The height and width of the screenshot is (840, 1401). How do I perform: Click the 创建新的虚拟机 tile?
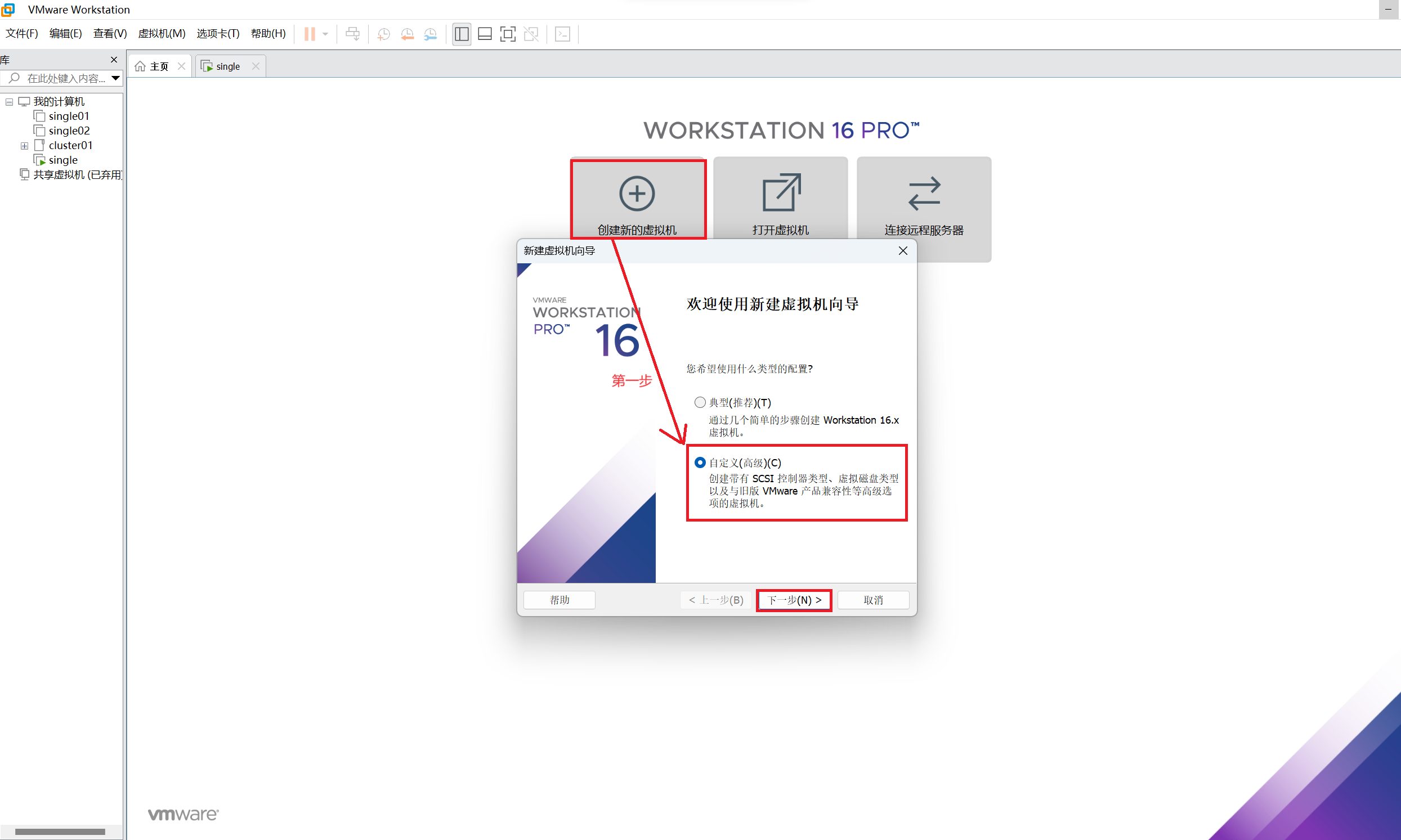[x=638, y=199]
